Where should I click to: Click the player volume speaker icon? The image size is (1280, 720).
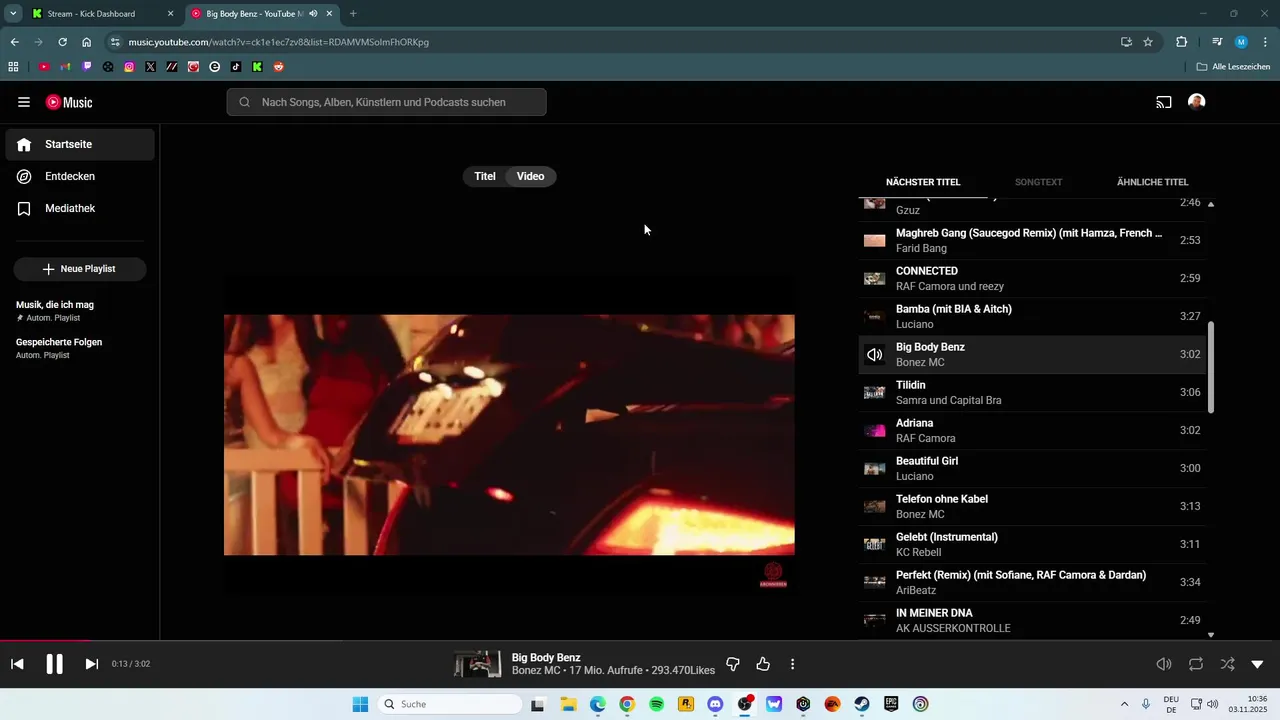click(1164, 664)
